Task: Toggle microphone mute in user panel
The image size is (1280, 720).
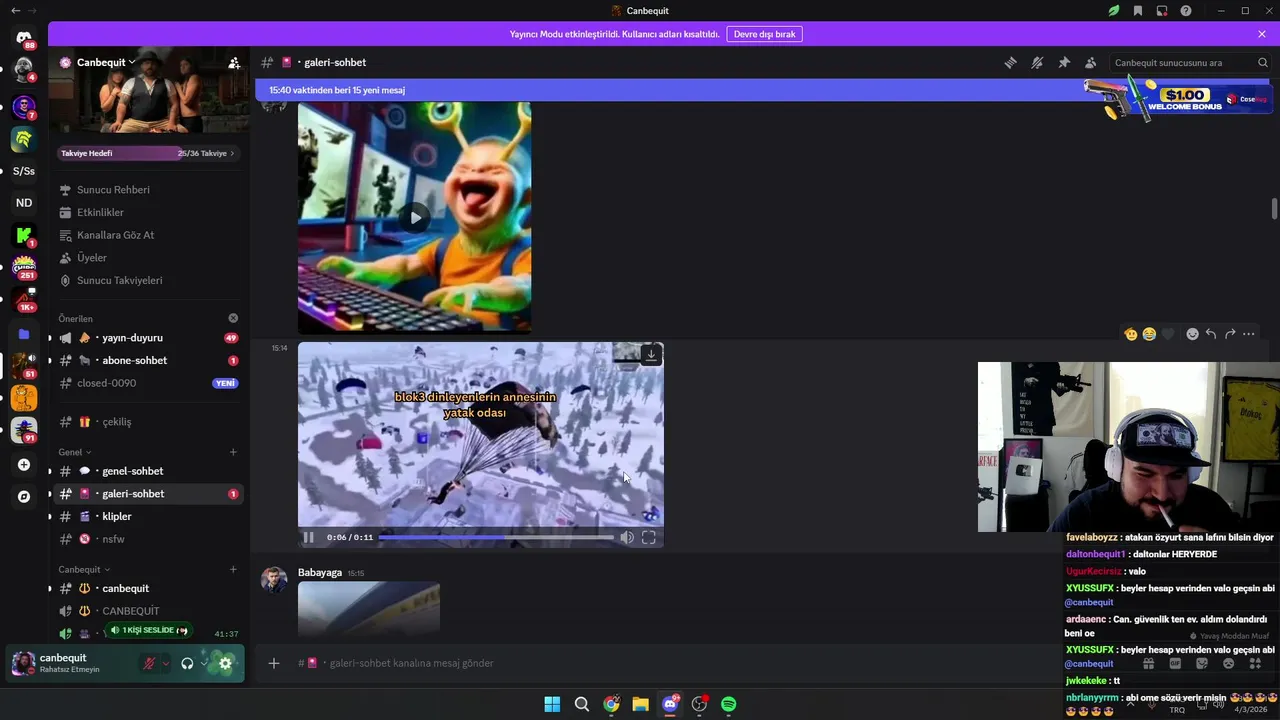Action: 149,663
